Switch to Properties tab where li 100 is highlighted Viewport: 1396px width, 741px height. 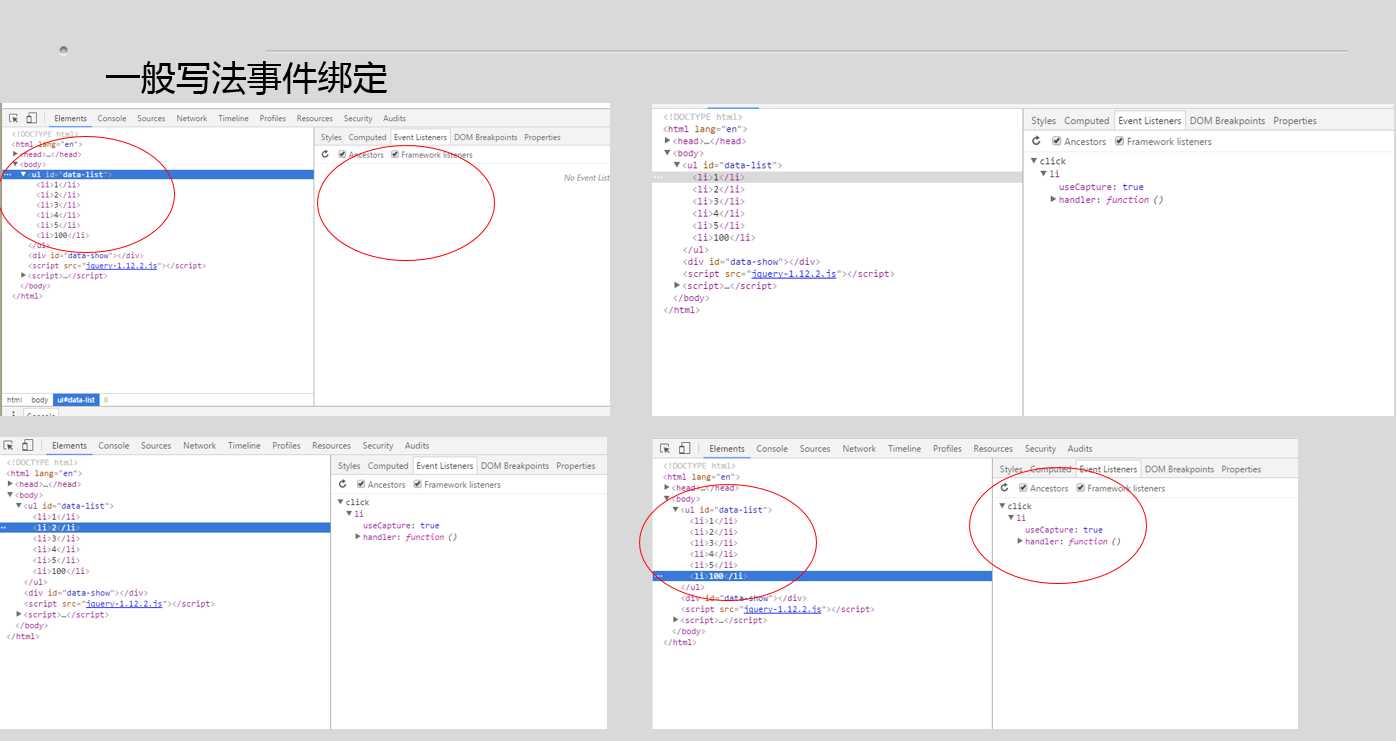tap(1241, 469)
